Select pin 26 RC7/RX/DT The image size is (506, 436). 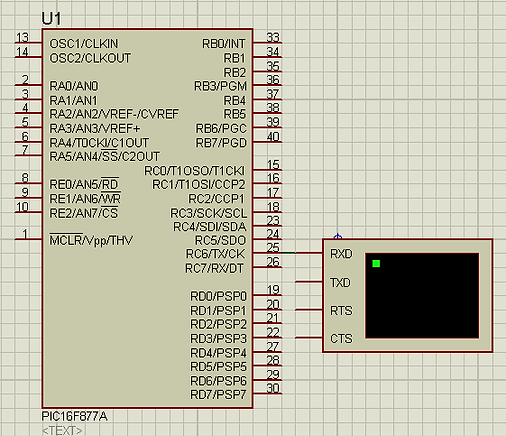pos(268,267)
